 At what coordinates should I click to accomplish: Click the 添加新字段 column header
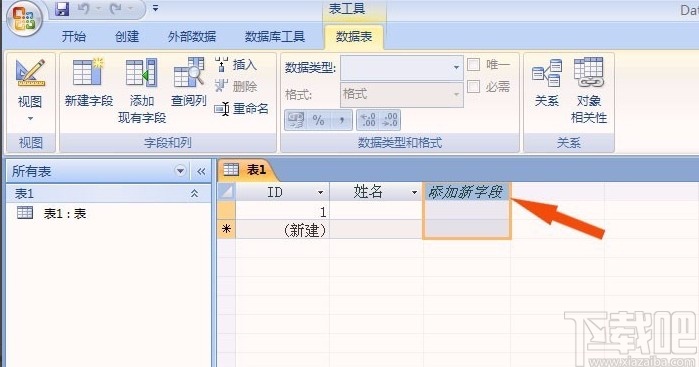coord(466,192)
